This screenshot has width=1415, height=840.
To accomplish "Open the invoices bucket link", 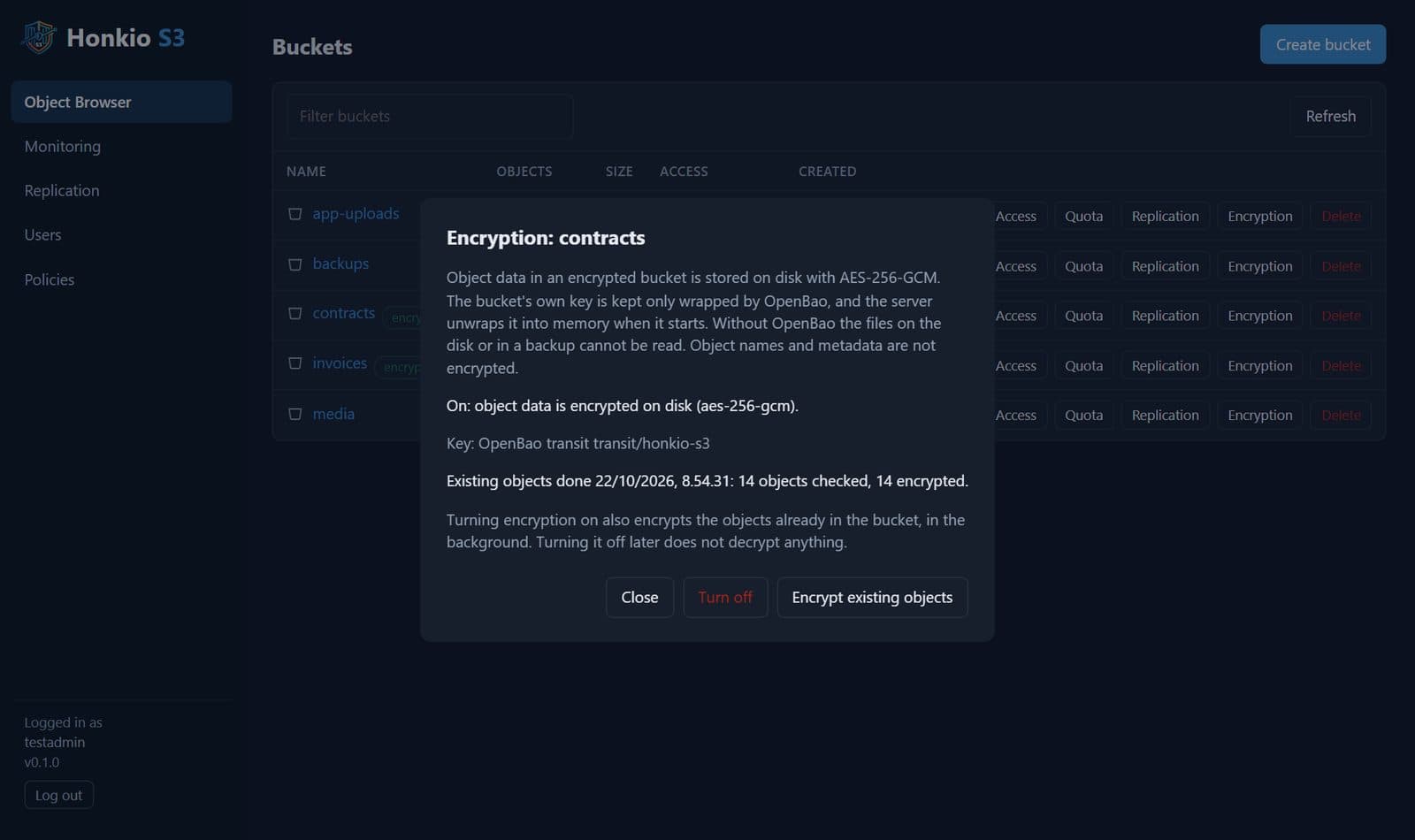I will (340, 363).
